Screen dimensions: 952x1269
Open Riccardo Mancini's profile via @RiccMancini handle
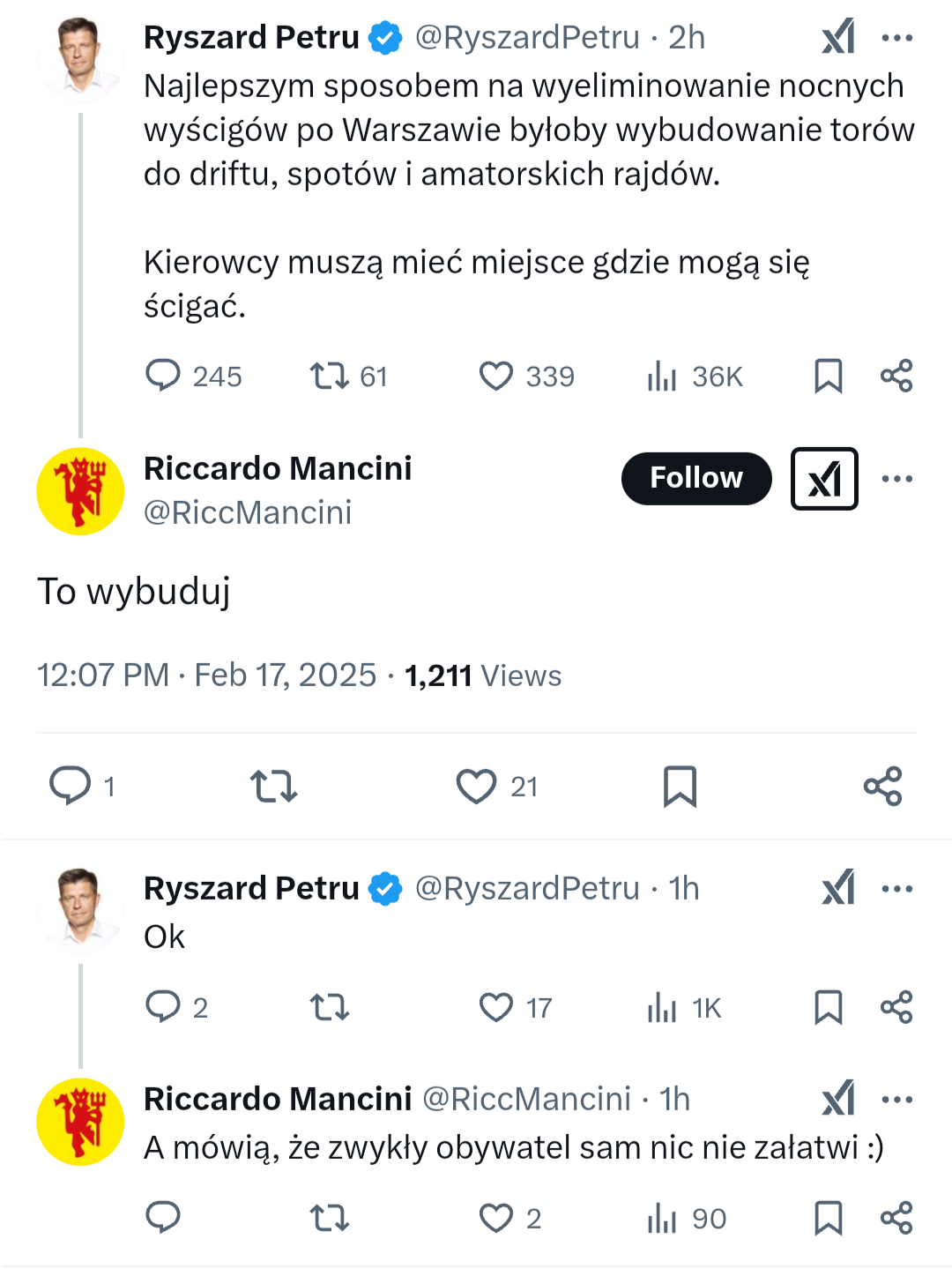pyautogui.click(x=248, y=512)
